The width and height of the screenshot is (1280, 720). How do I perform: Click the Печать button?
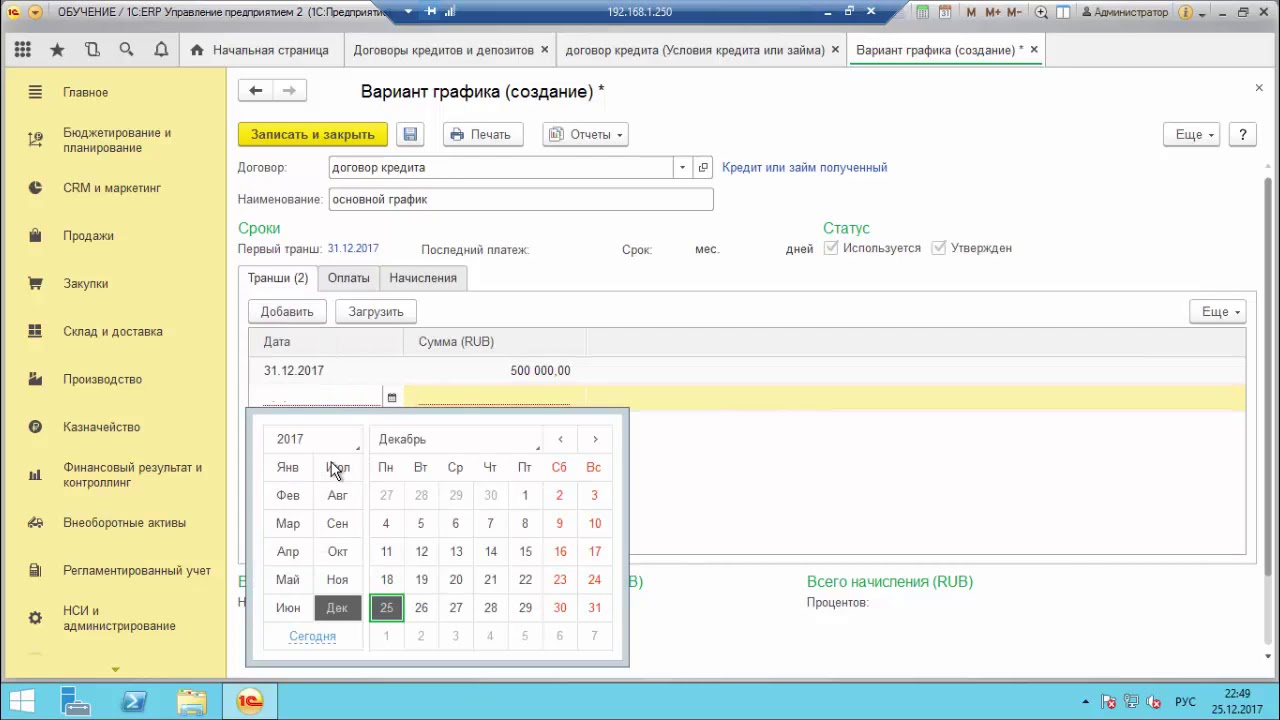(483, 135)
